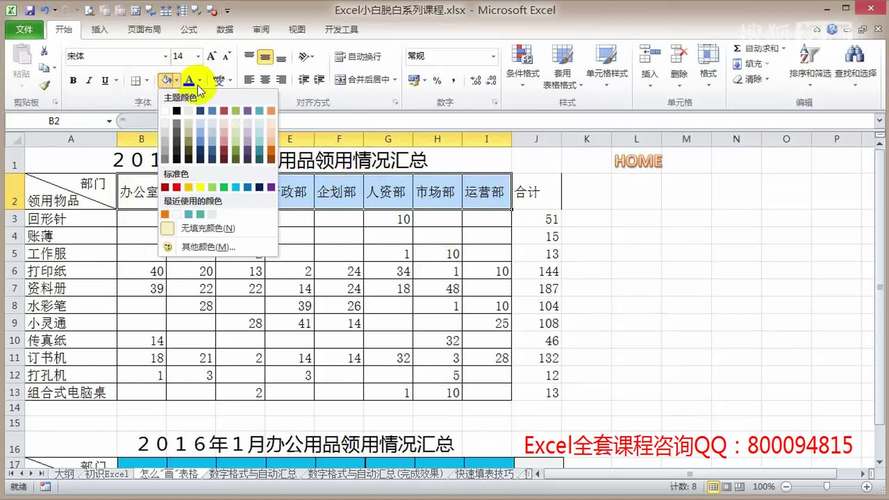Click the Decrease Decimal icon
The width and height of the screenshot is (889, 500).
coord(492,80)
